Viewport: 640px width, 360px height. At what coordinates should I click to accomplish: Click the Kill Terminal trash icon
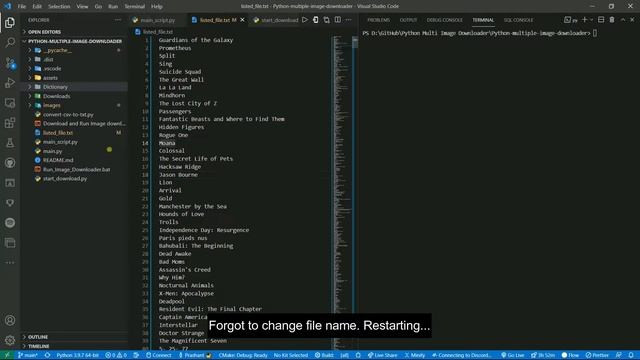(611, 20)
